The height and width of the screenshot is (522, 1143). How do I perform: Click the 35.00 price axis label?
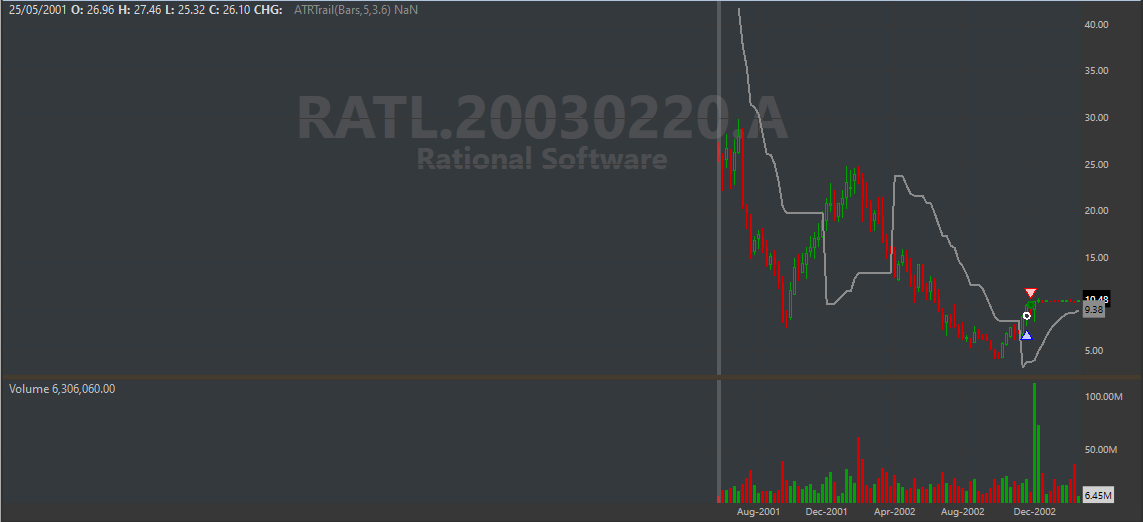coord(1096,71)
